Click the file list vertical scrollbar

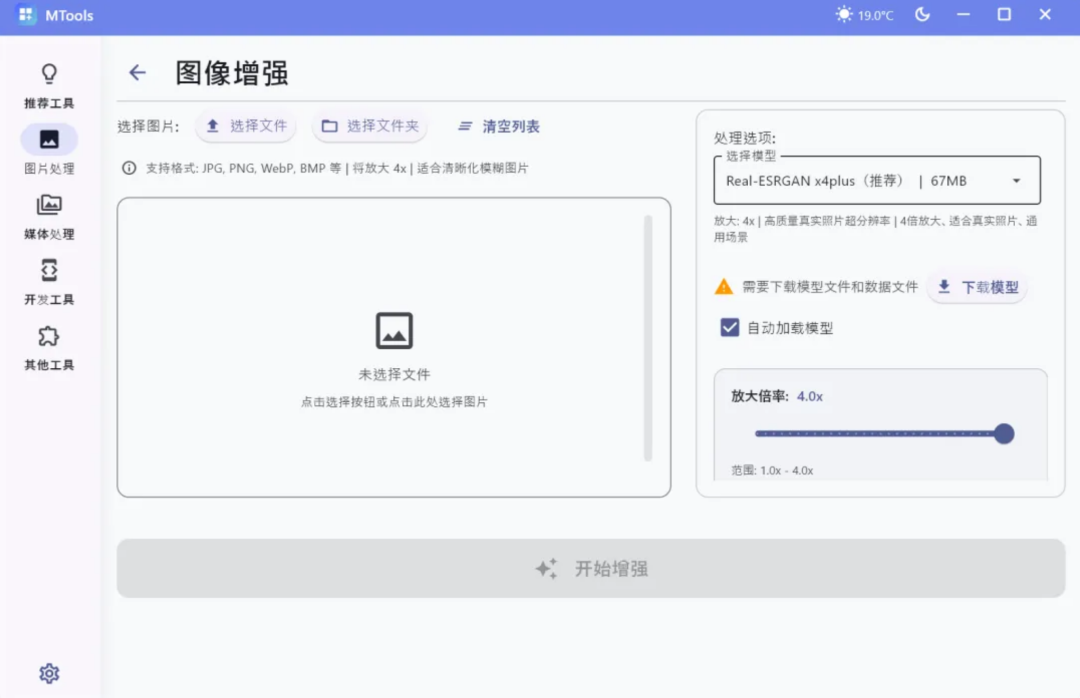point(647,338)
